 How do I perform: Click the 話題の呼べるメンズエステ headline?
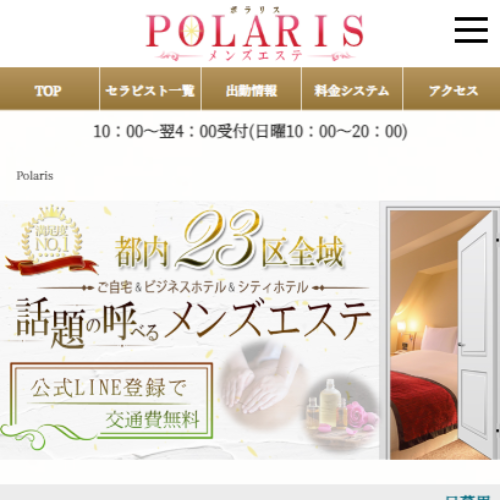click(193, 322)
